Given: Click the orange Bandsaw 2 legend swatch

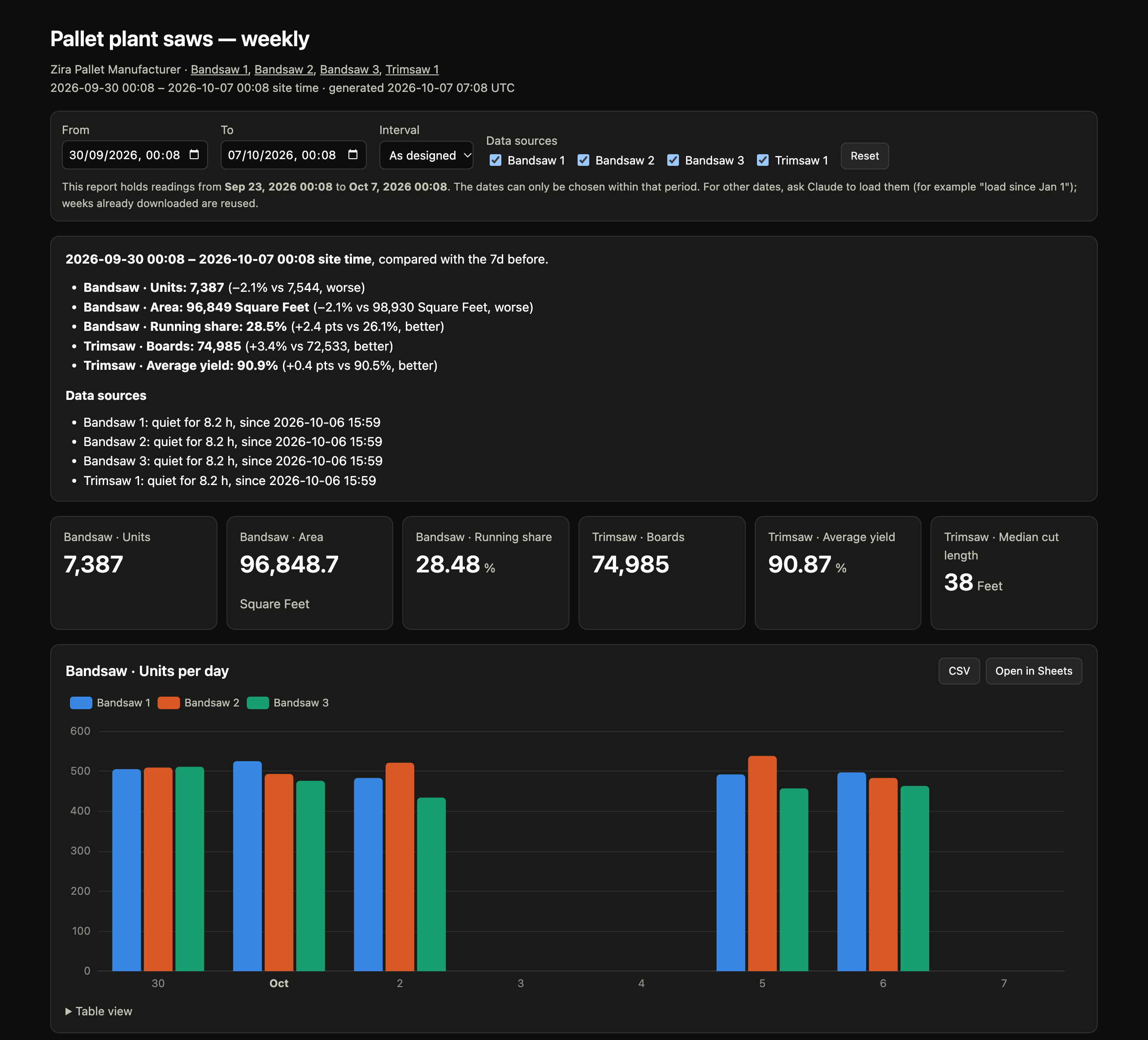Looking at the screenshot, I should point(169,703).
